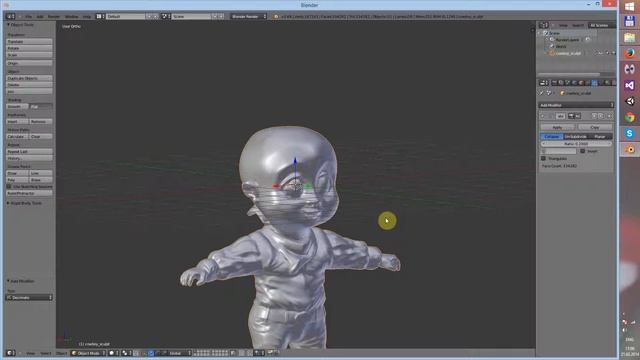640x360 pixels.
Task: Toggle modifier viewport visibility icon
Action: 578,116
